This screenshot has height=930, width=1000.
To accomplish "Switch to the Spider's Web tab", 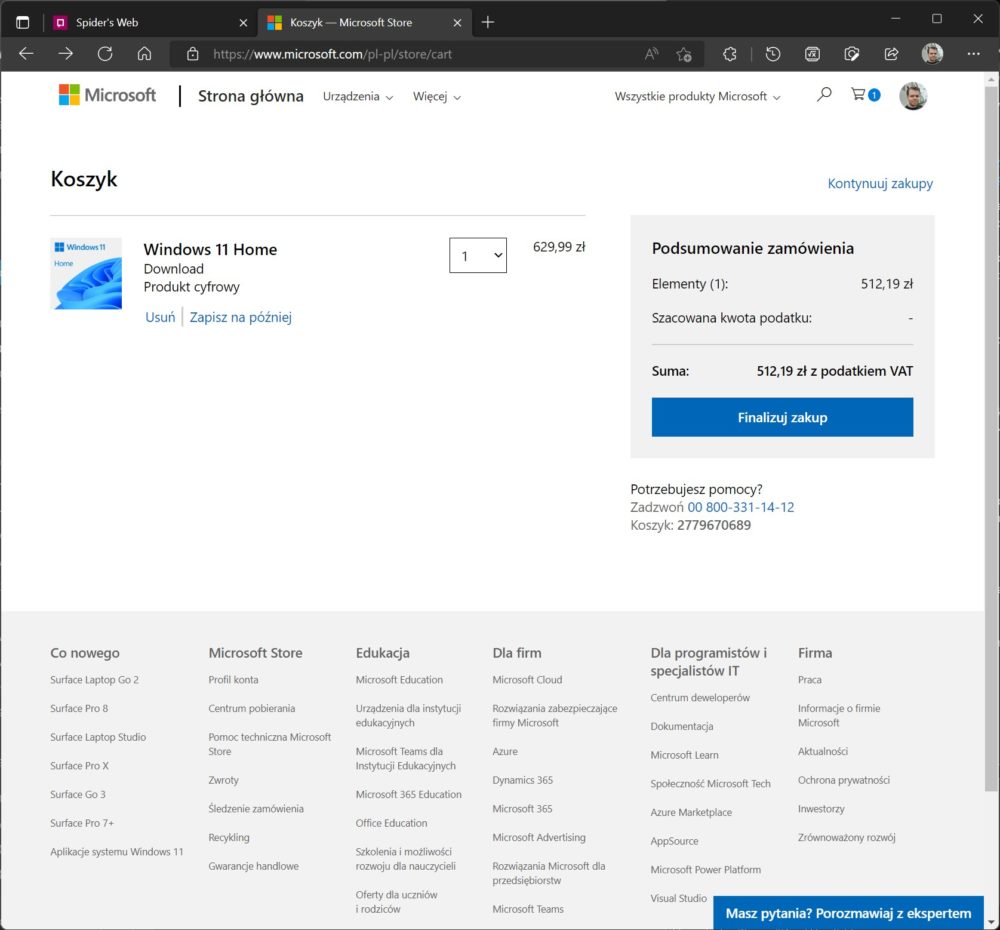I will tap(151, 22).
